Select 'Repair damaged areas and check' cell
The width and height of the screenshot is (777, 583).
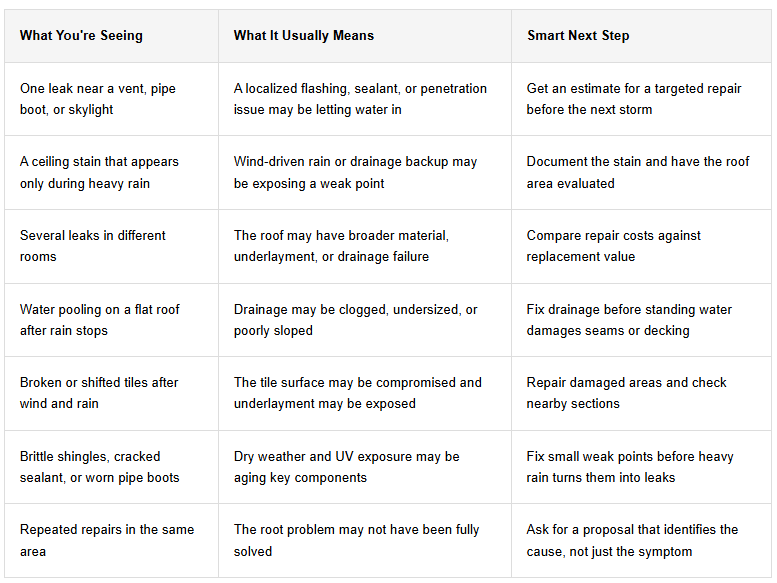coord(641,393)
